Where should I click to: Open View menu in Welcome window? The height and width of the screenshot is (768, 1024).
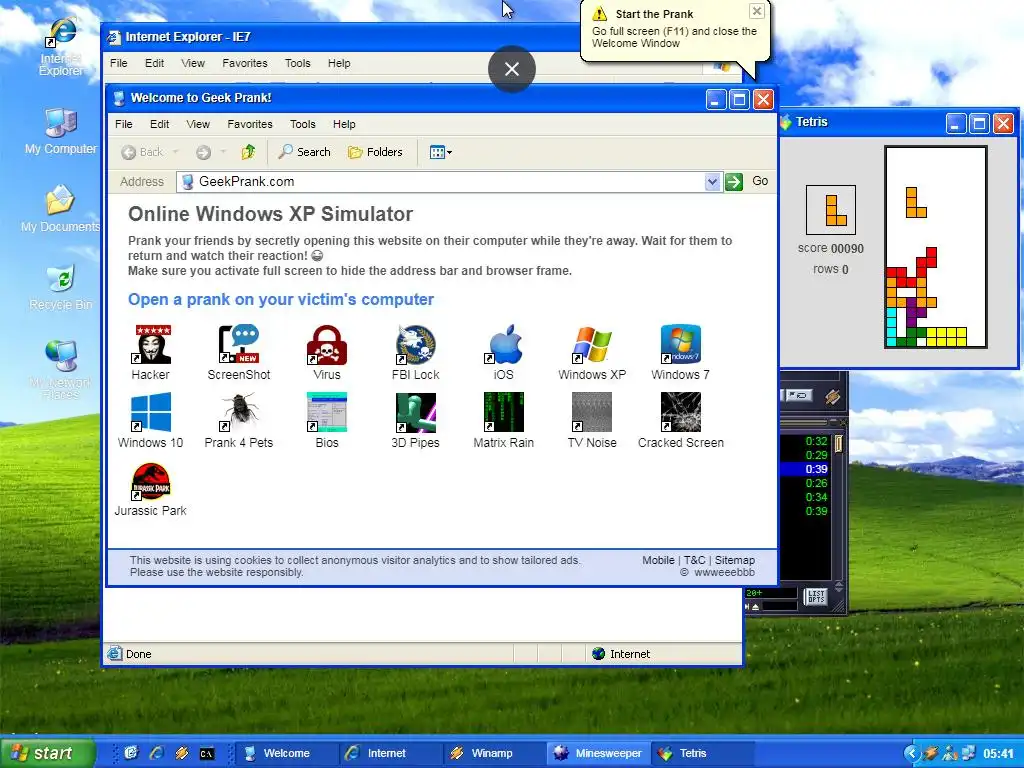point(198,124)
